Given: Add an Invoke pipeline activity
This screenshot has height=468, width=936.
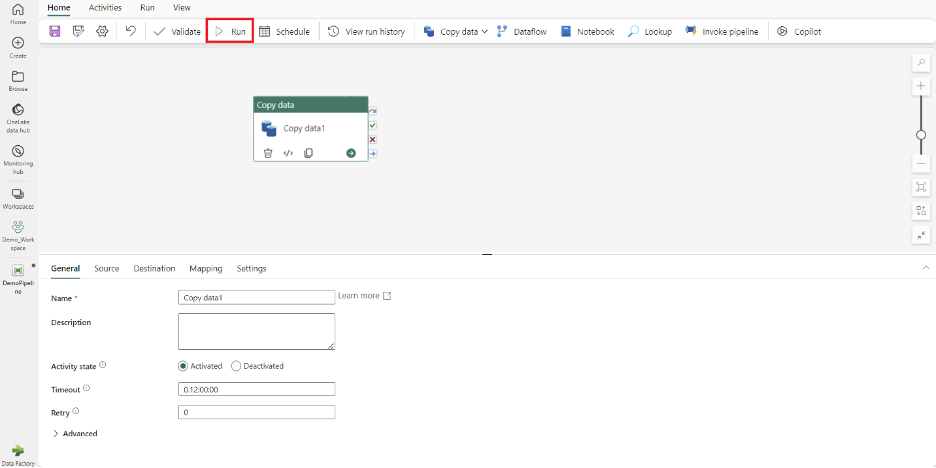Looking at the screenshot, I should [722, 32].
